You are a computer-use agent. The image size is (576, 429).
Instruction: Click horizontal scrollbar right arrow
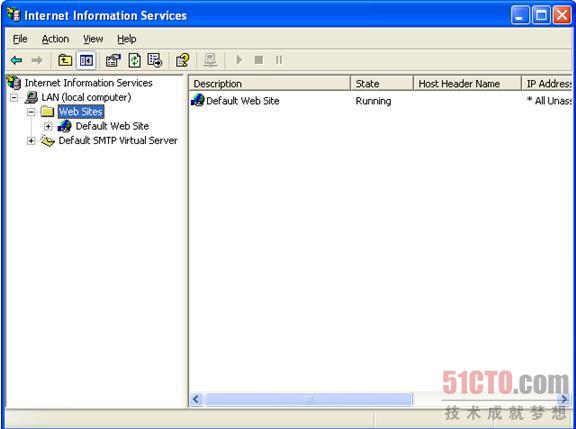tap(564, 399)
